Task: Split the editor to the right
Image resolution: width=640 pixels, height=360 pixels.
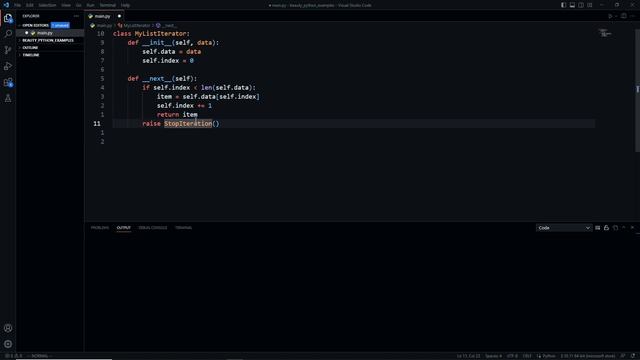Action: [624, 16]
